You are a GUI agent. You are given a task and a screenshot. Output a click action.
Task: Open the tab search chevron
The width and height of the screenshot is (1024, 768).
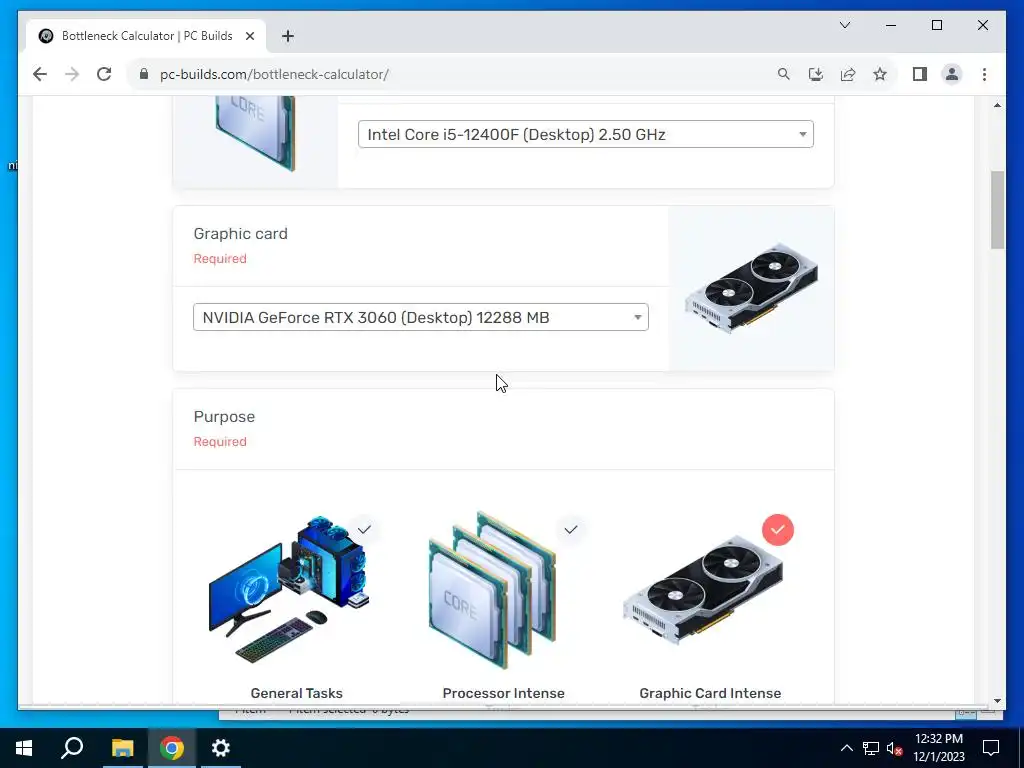pos(845,25)
